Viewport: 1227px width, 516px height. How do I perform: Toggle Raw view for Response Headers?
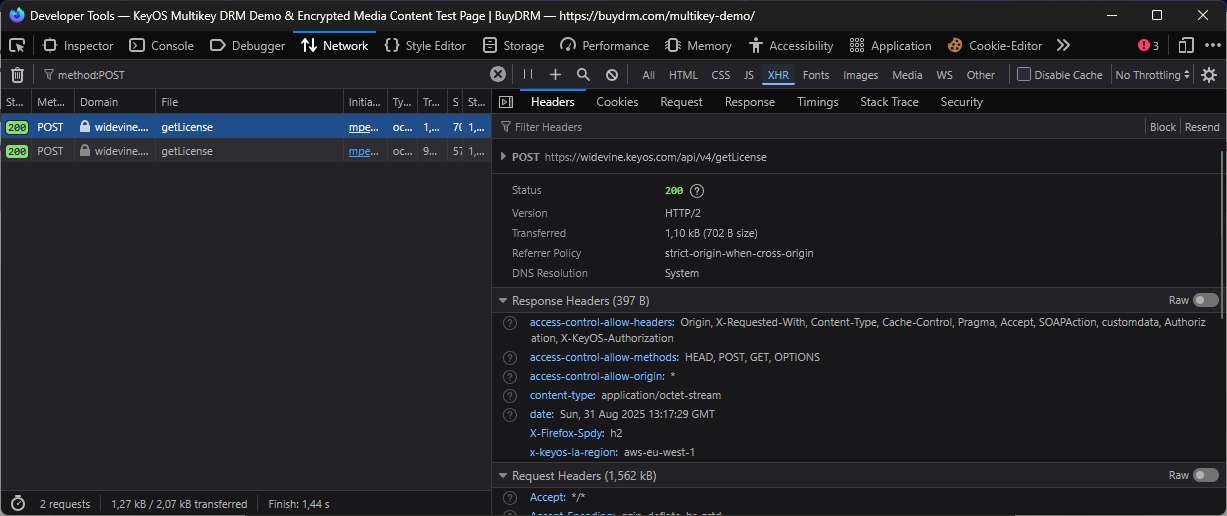(1205, 300)
